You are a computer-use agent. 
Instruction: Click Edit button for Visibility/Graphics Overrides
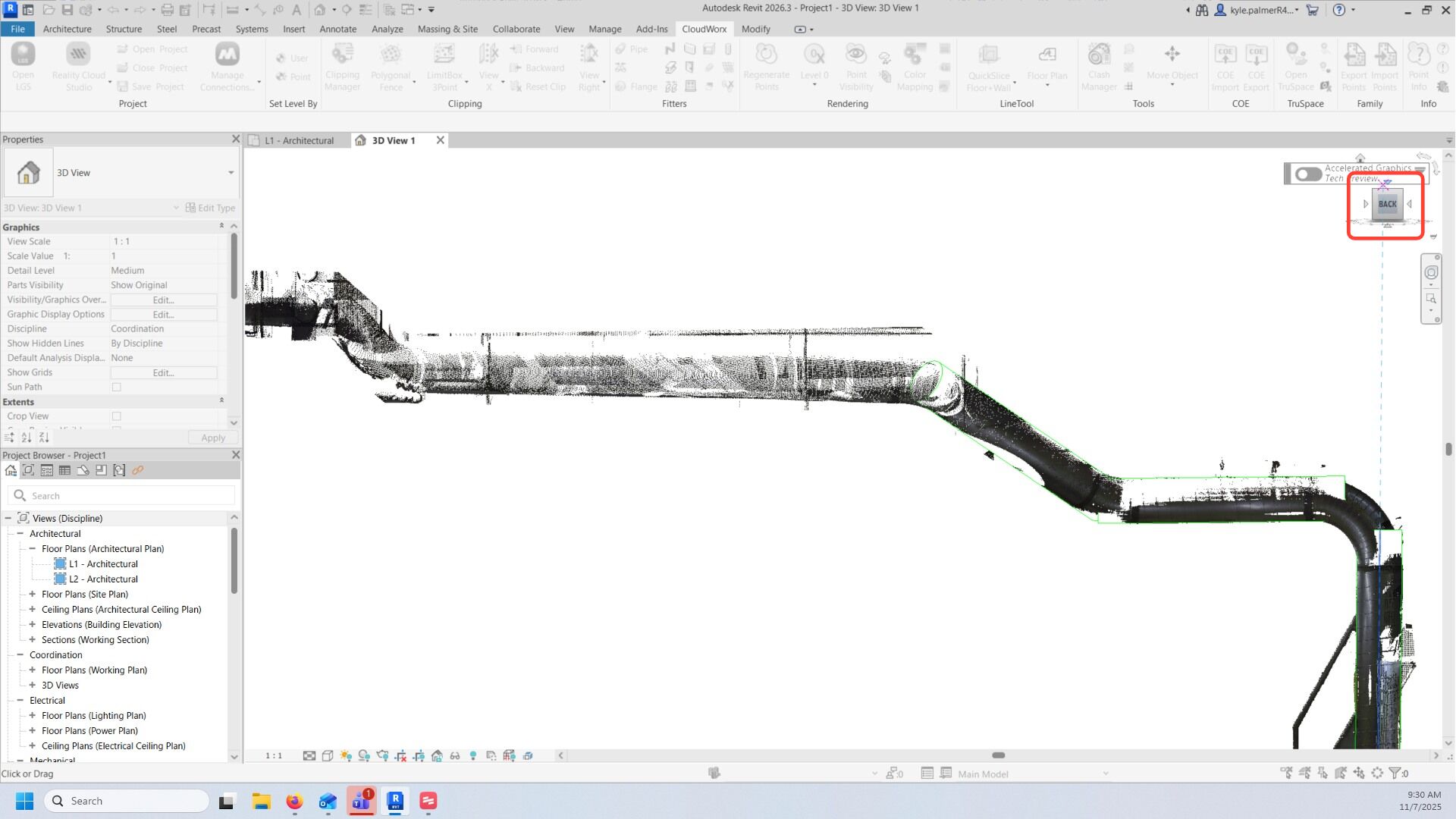coord(164,300)
